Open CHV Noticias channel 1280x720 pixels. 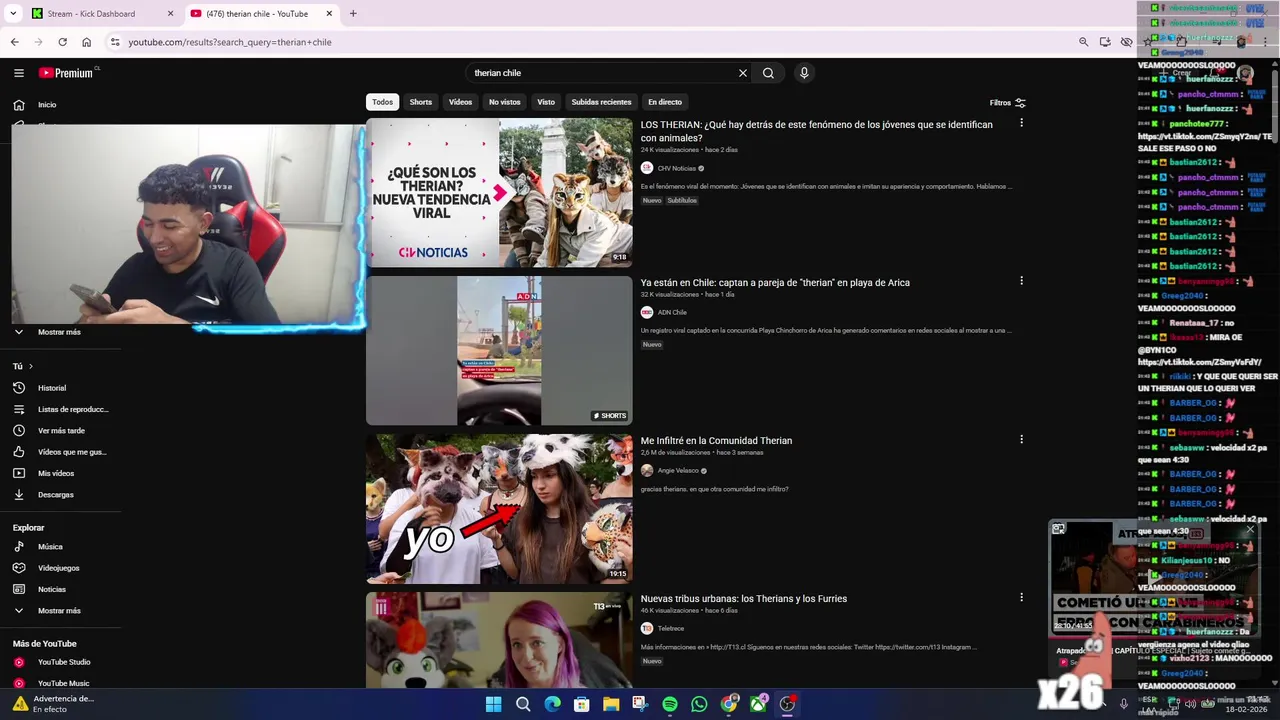click(x=676, y=168)
